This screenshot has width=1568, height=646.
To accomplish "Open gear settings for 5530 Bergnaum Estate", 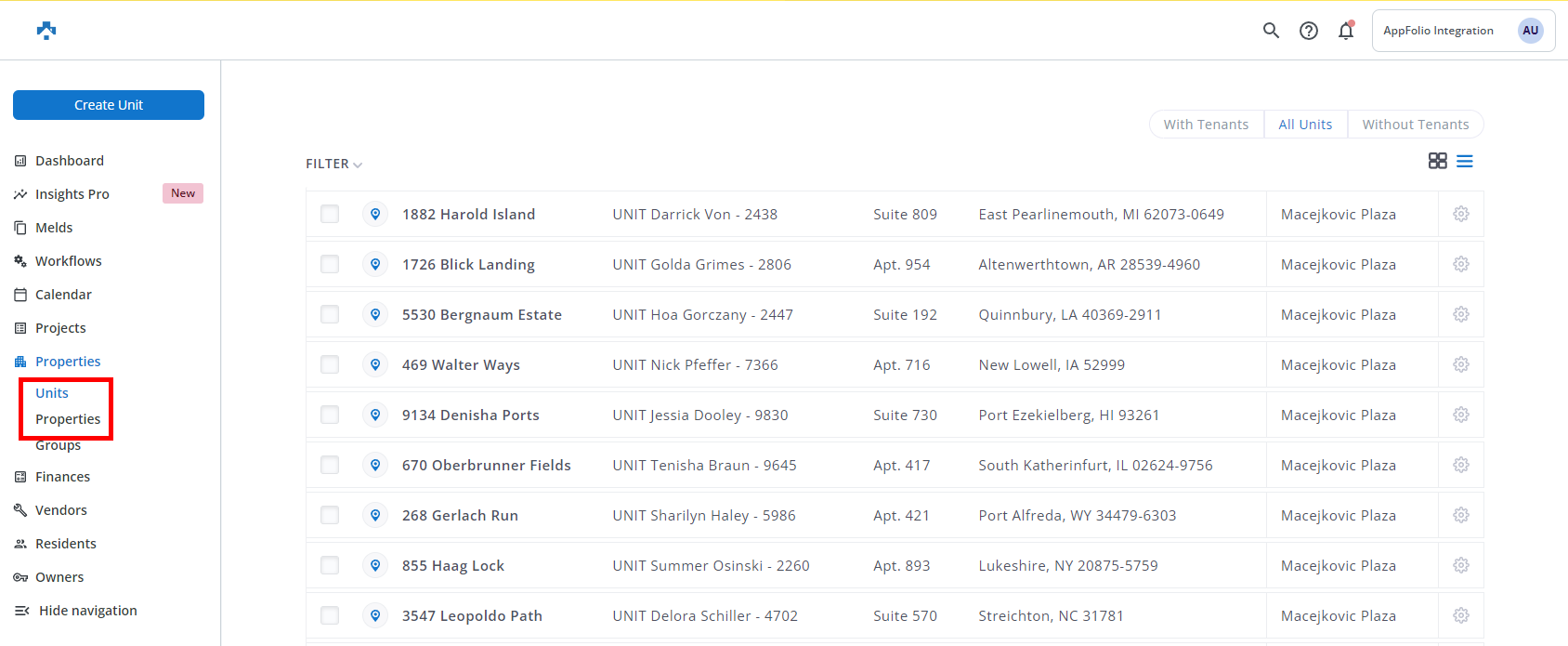I will click(1461, 314).
